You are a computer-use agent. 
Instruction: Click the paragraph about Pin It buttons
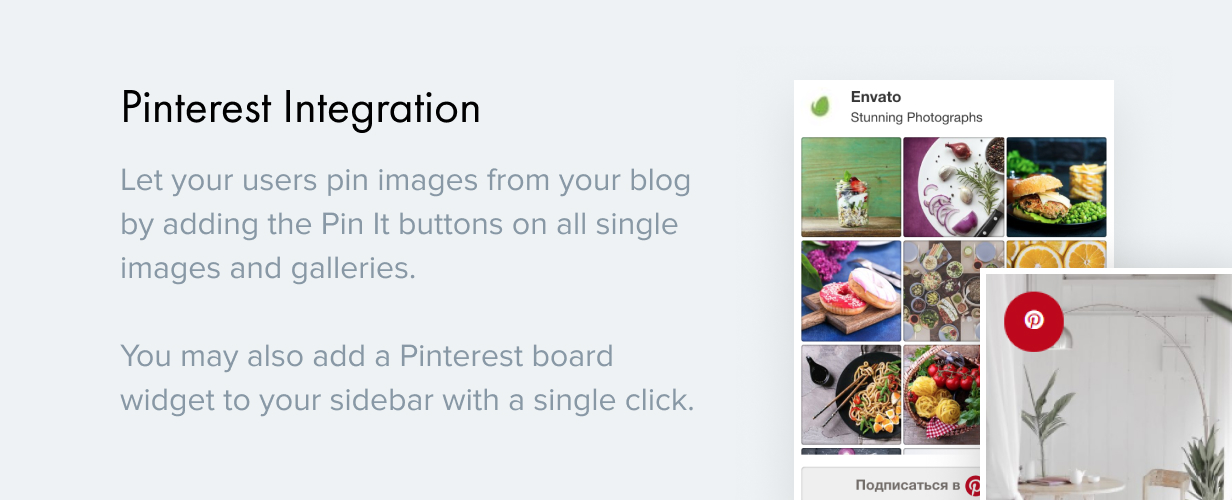[x=405, y=225]
